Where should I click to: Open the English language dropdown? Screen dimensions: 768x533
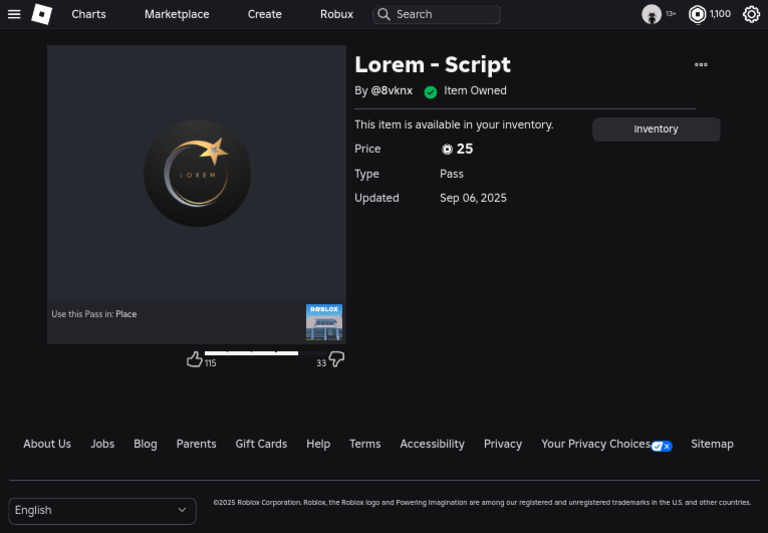click(102, 511)
